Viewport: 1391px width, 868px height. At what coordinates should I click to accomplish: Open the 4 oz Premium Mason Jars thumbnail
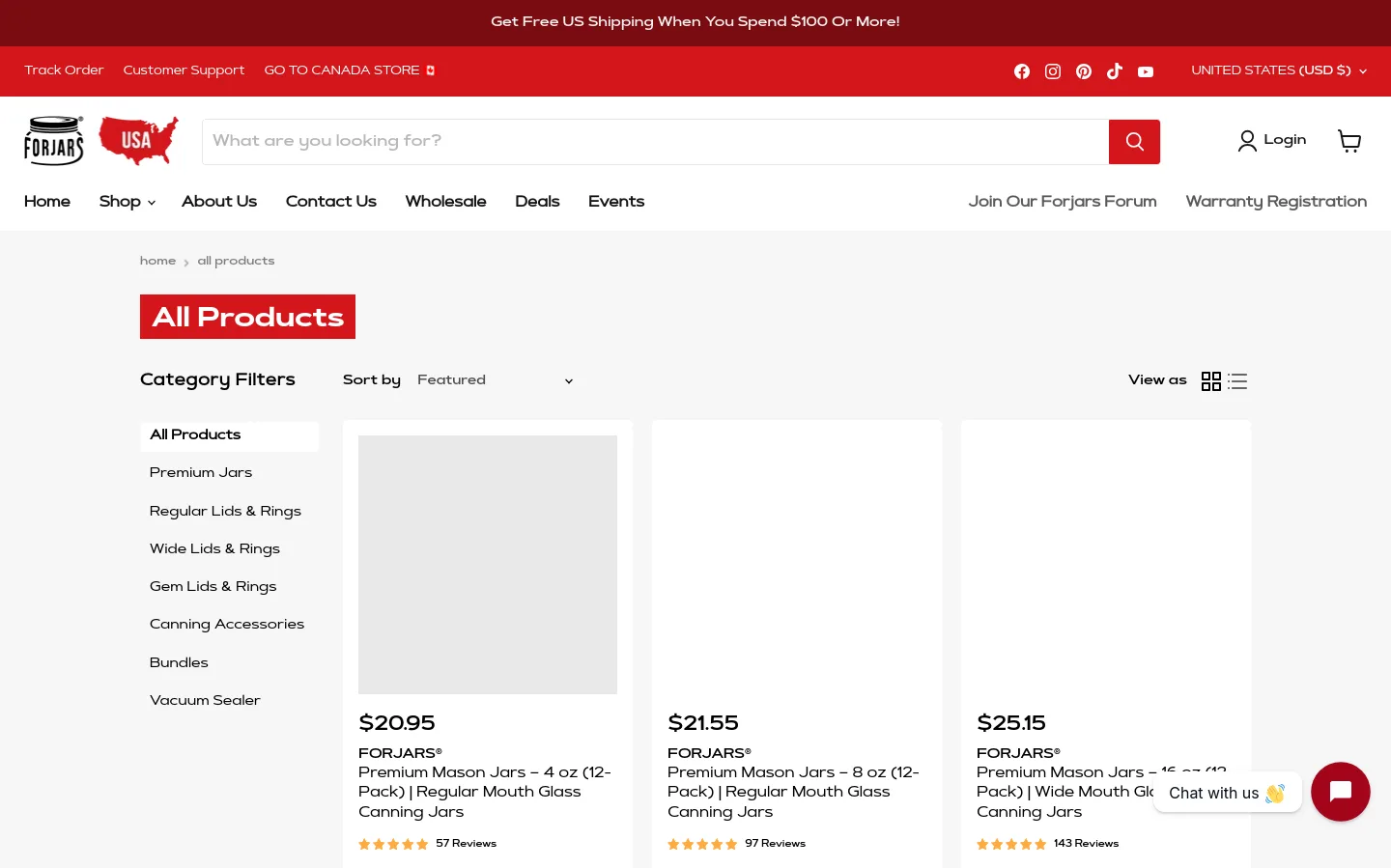point(488,565)
